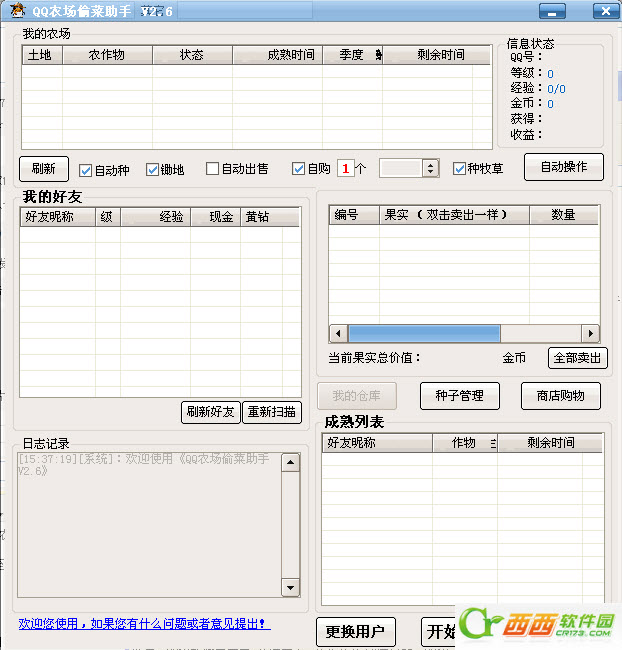Image resolution: width=622 pixels, height=650 pixels.
Task: Click the 成熟时间 column header
Action: pos(277,55)
